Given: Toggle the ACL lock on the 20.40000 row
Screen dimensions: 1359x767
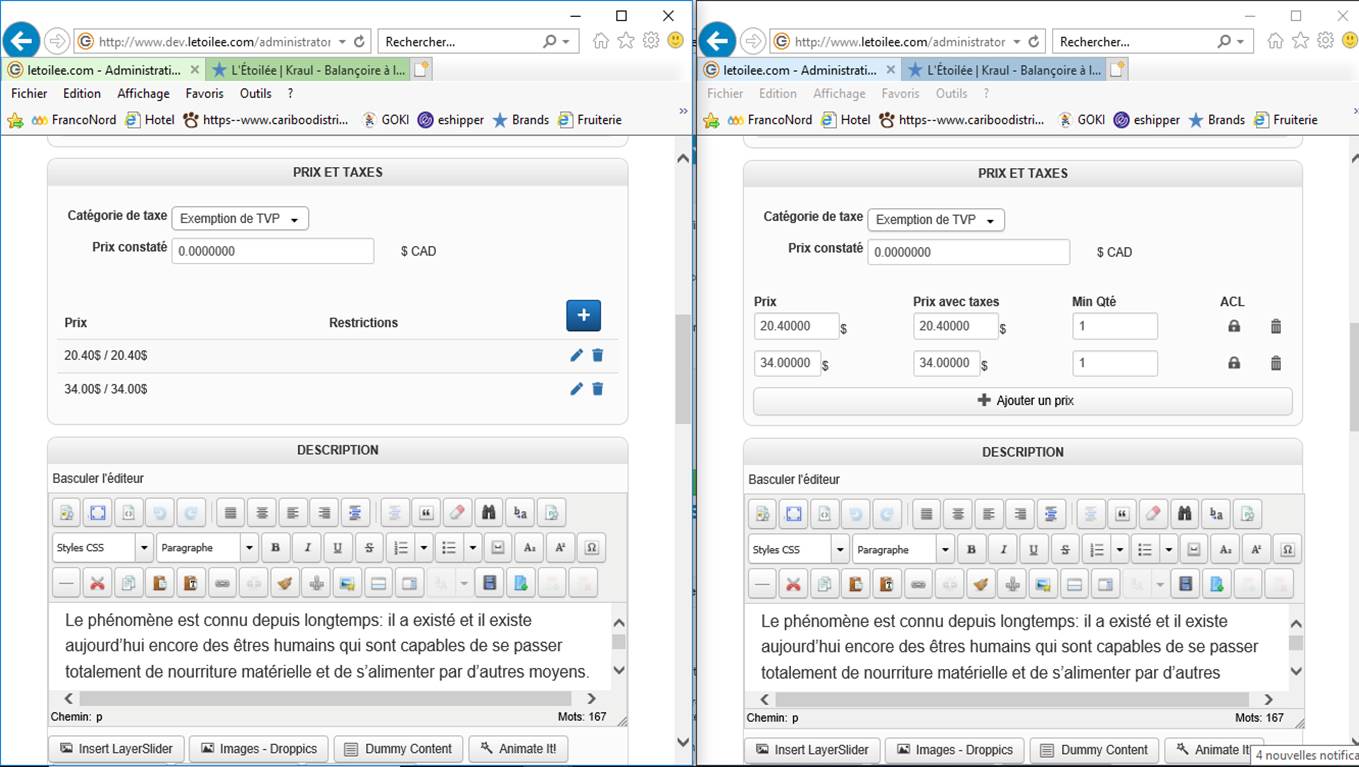Looking at the screenshot, I should point(1234,326).
